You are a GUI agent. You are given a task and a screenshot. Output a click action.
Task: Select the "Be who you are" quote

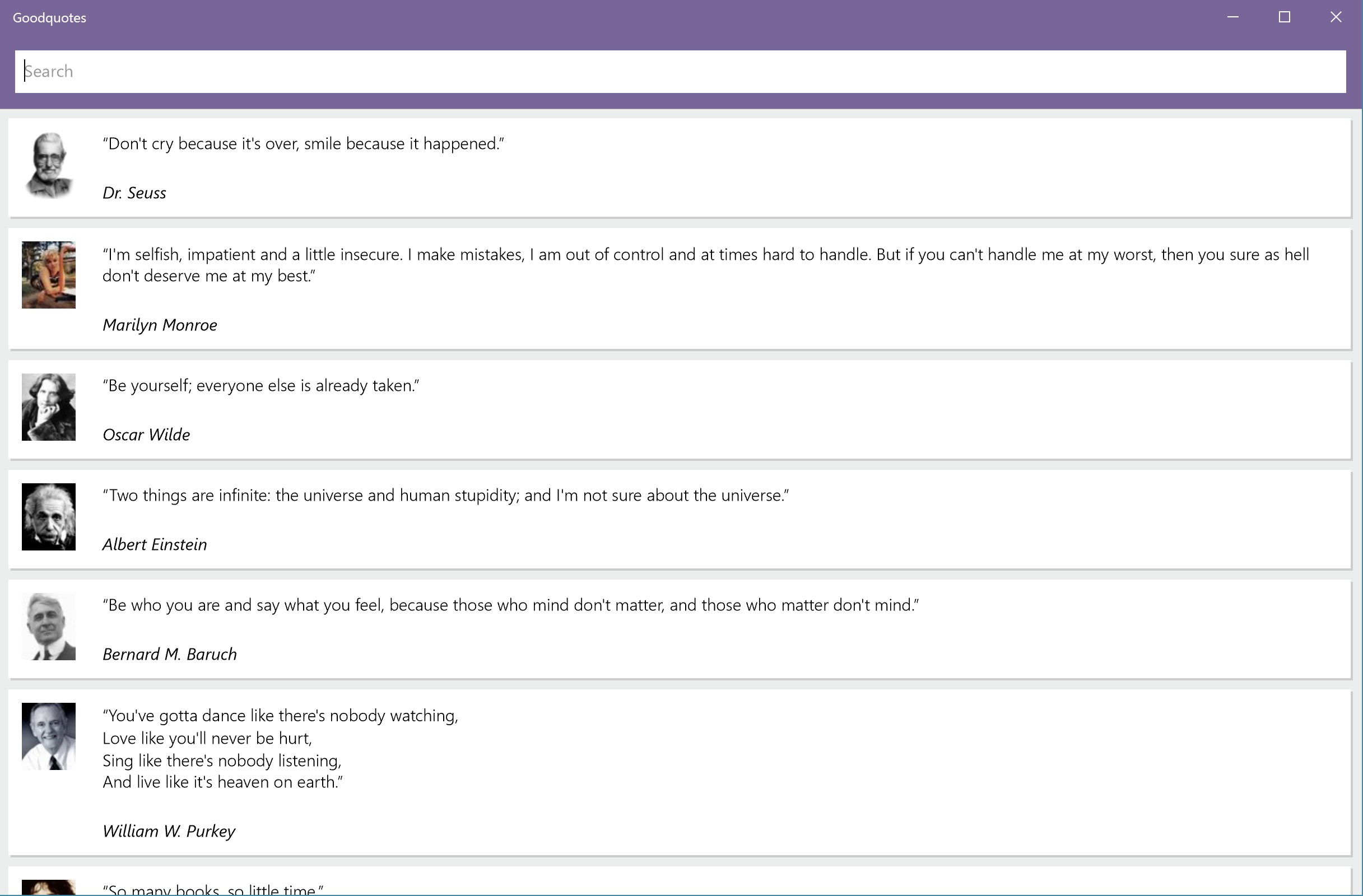point(510,605)
